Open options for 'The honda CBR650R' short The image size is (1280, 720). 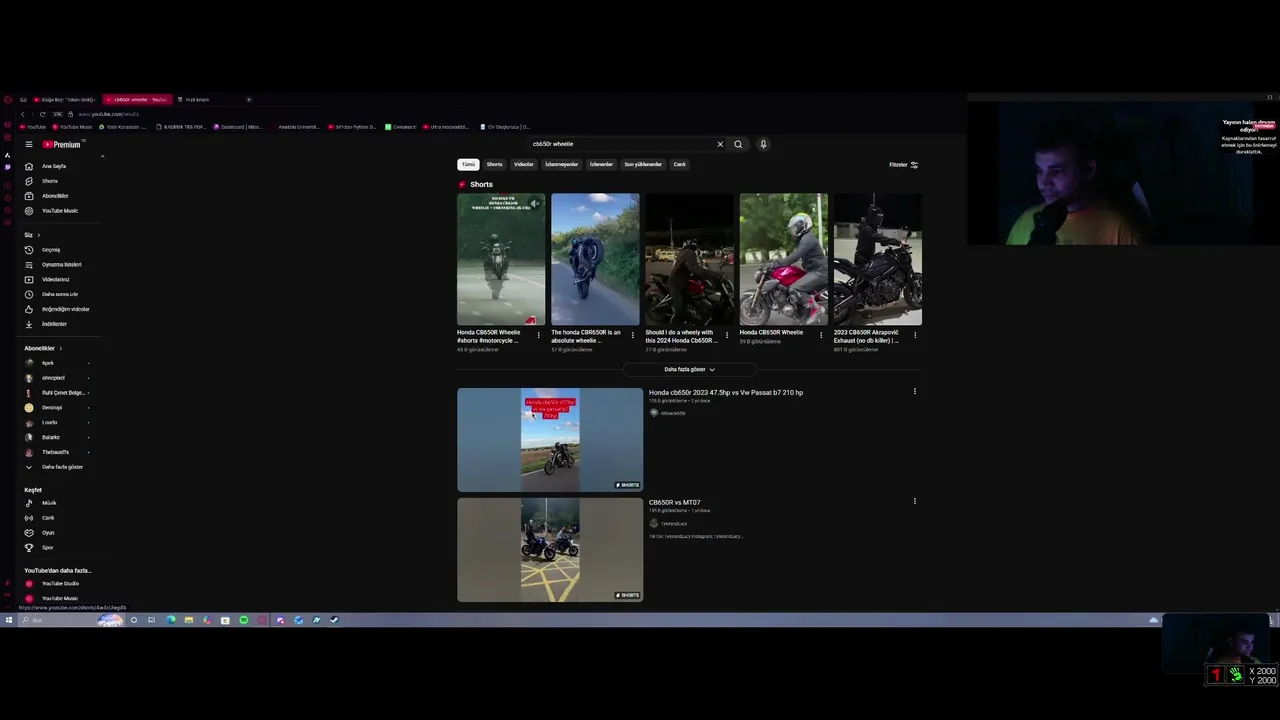pyautogui.click(x=632, y=335)
